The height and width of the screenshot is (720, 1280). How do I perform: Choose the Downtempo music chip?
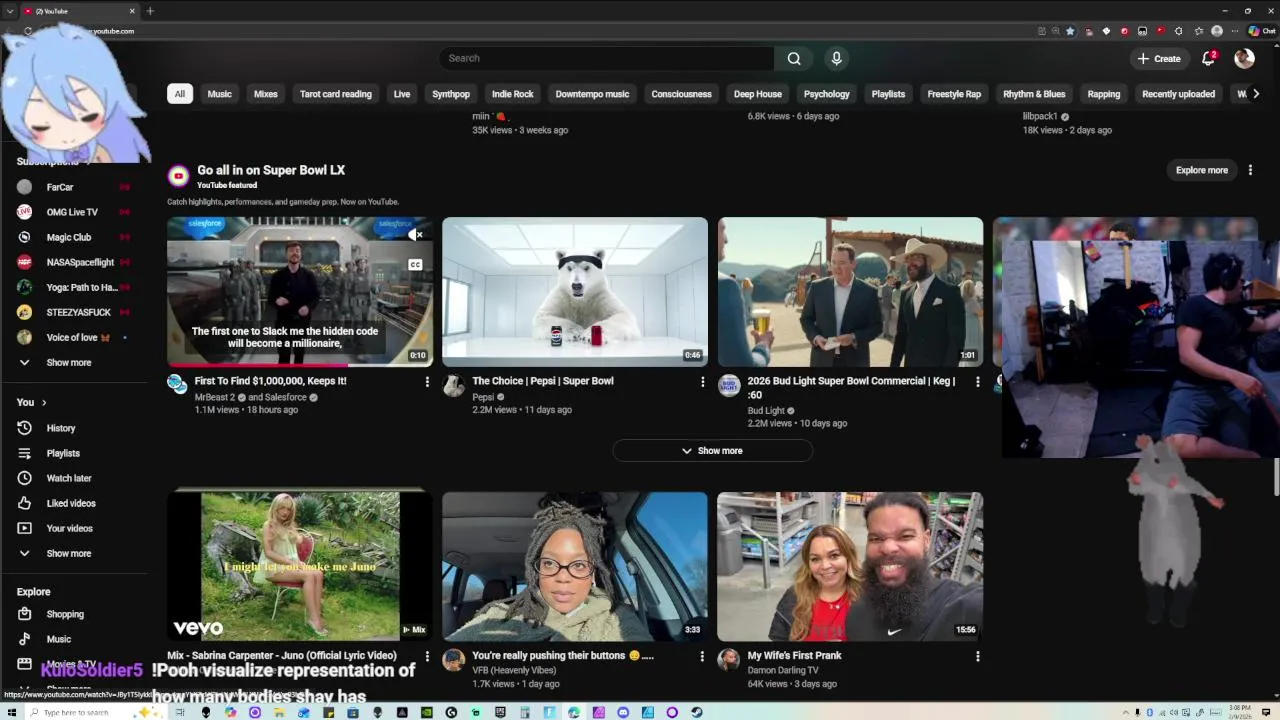click(592, 94)
